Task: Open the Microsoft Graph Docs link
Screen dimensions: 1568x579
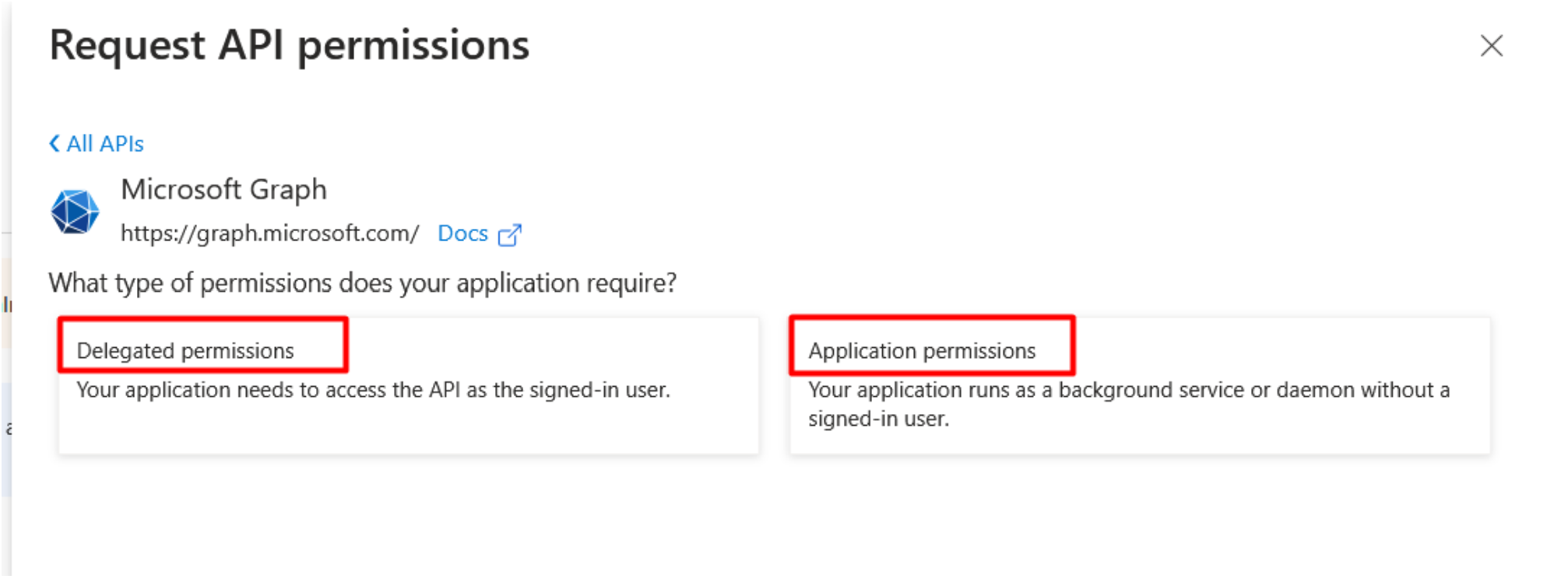Action: click(462, 233)
